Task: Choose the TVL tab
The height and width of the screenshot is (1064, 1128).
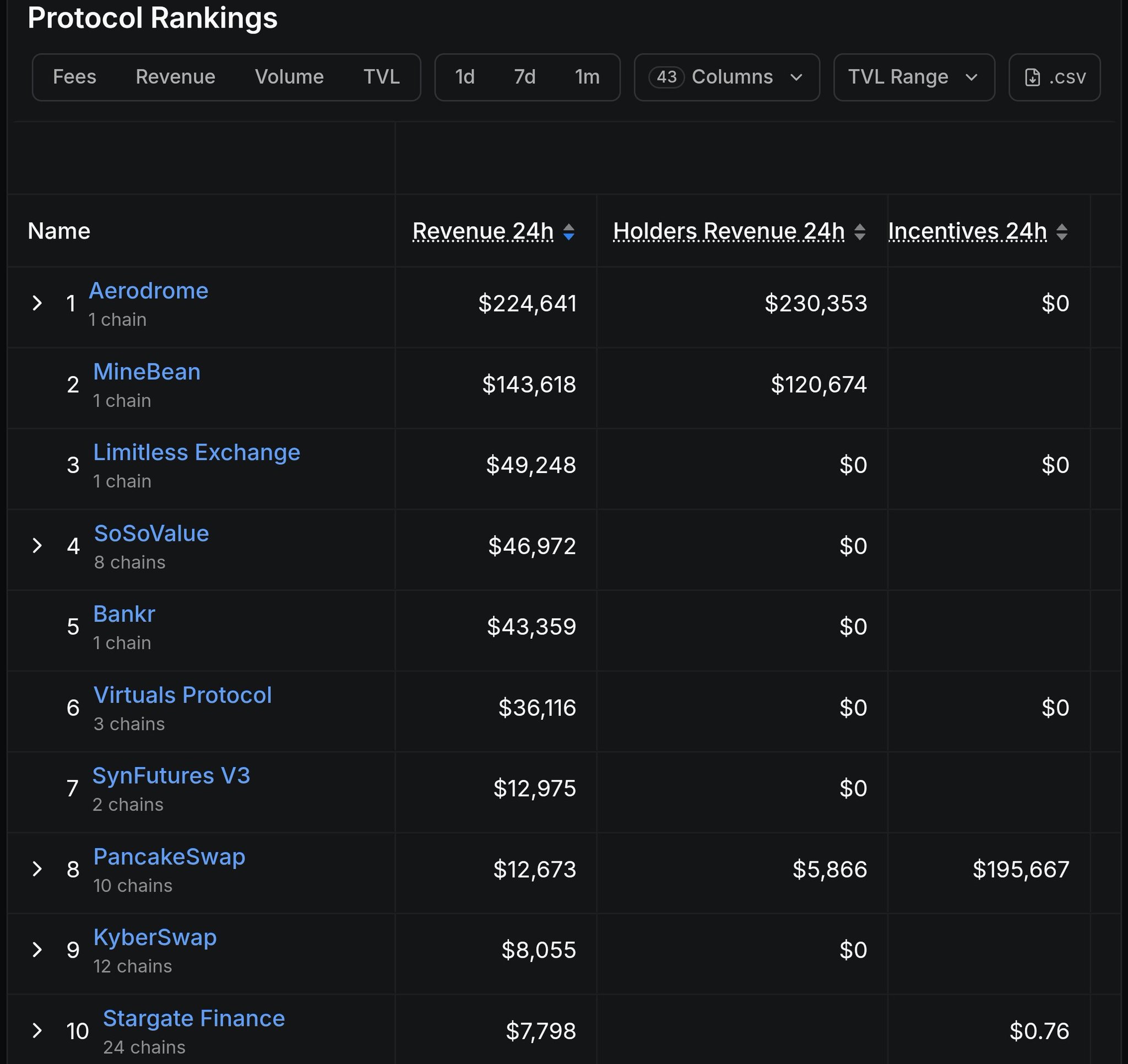Action: click(381, 77)
